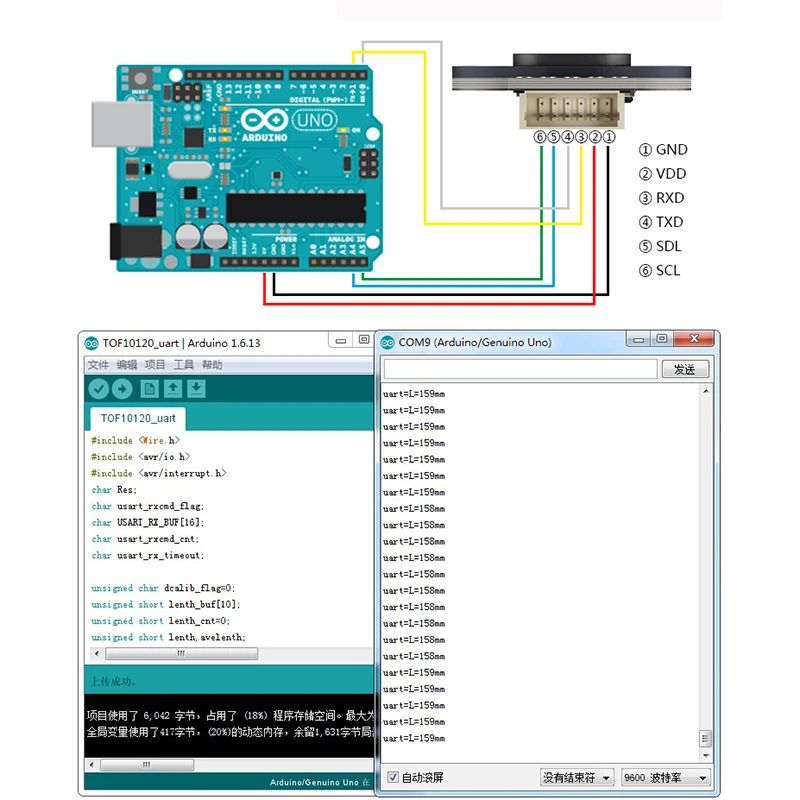Click the serial monitor send text field

pos(520,369)
